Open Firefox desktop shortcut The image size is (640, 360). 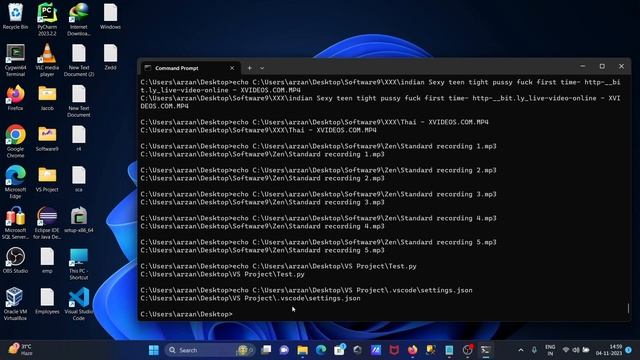tap(16, 98)
